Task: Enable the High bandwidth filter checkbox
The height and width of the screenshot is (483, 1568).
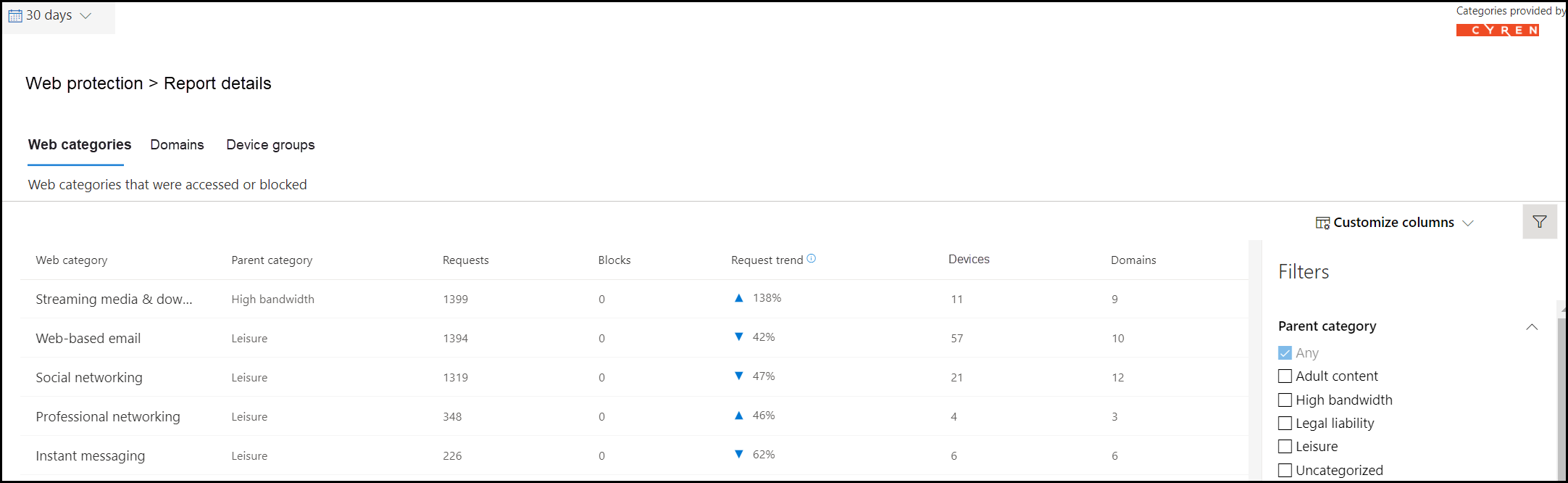Action: (1285, 400)
